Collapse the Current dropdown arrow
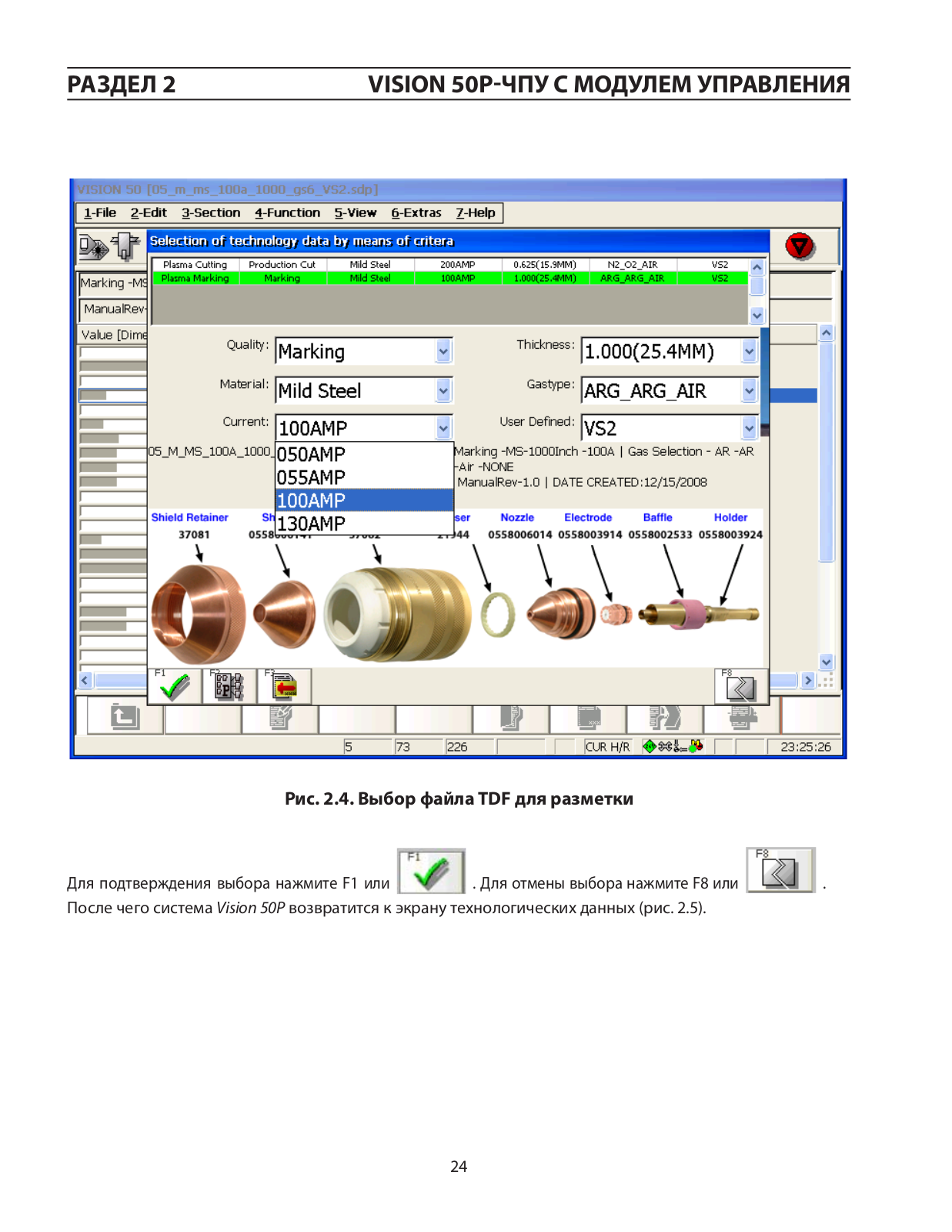The height and width of the screenshot is (1232, 952). [x=443, y=428]
